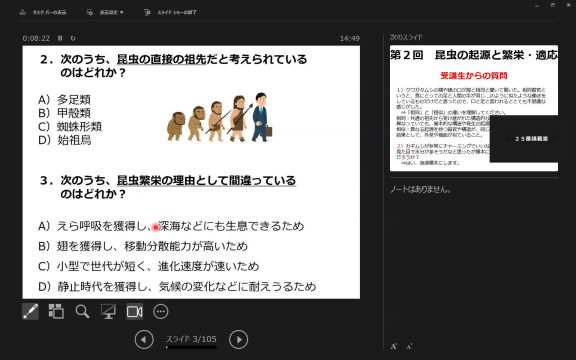
Task: Click answer option C) 蜘蛛形類
Action: pos(70,126)
